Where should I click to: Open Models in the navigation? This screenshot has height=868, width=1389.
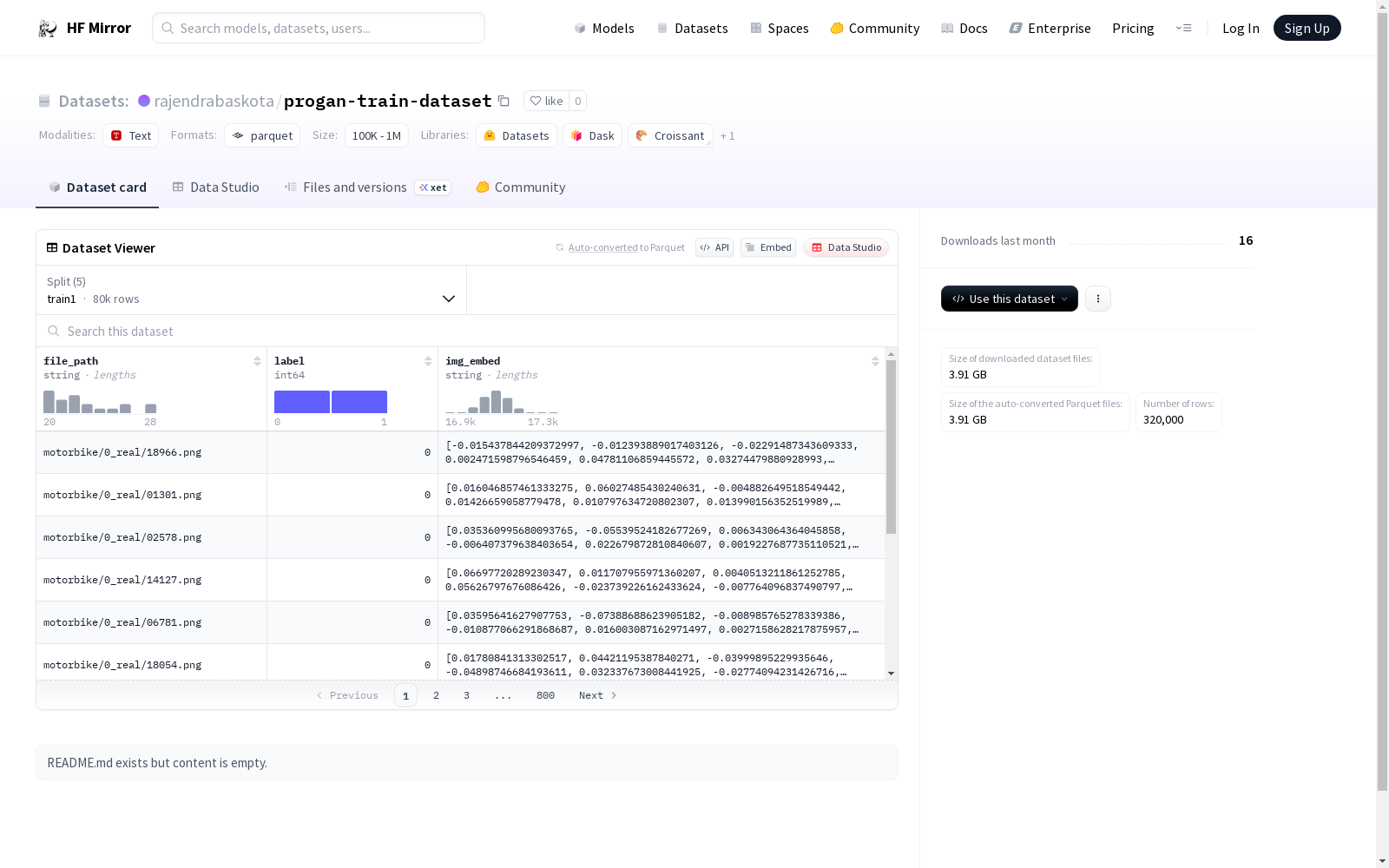tap(604, 28)
